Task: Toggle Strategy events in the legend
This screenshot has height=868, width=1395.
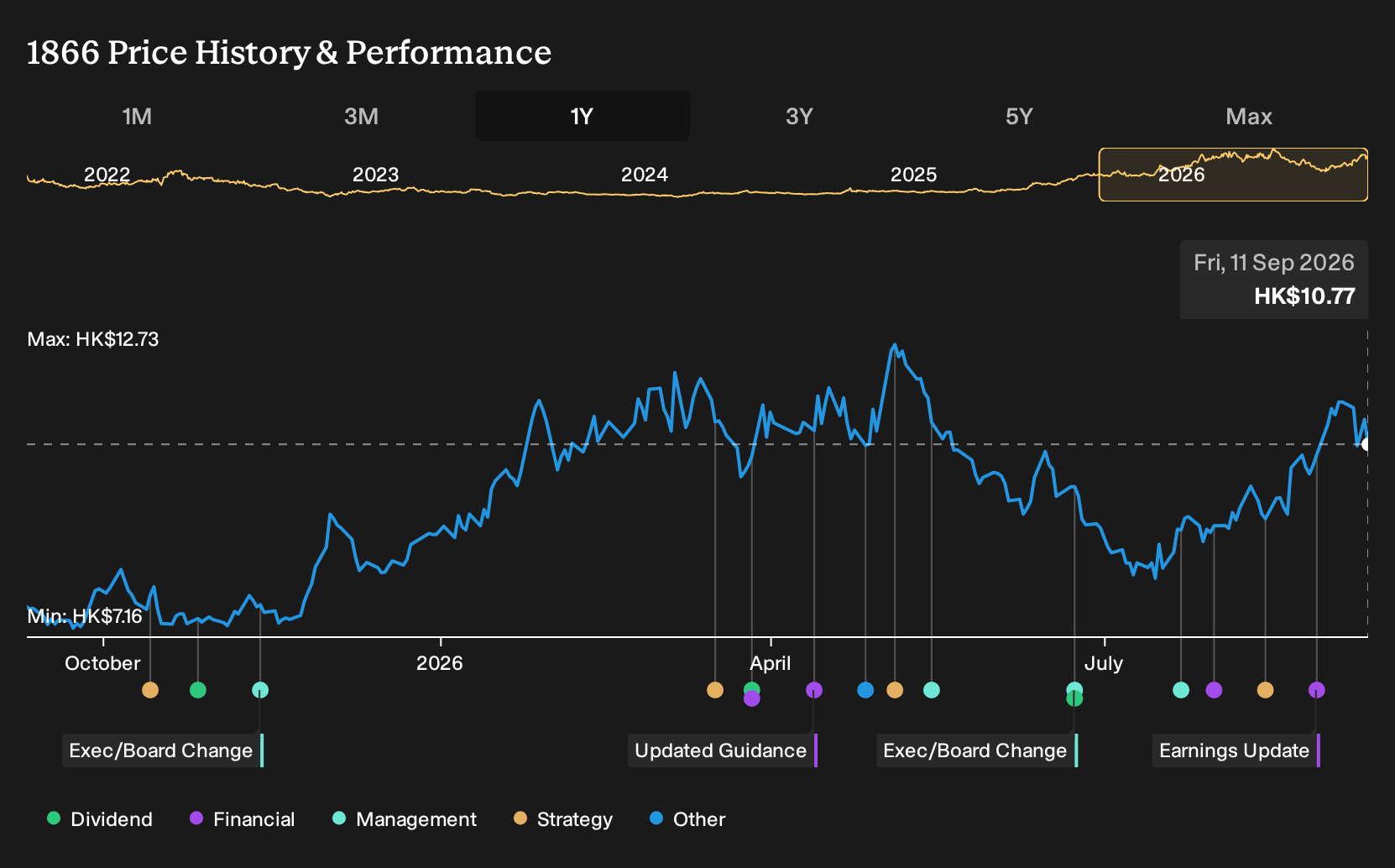Action: (x=563, y=819)
